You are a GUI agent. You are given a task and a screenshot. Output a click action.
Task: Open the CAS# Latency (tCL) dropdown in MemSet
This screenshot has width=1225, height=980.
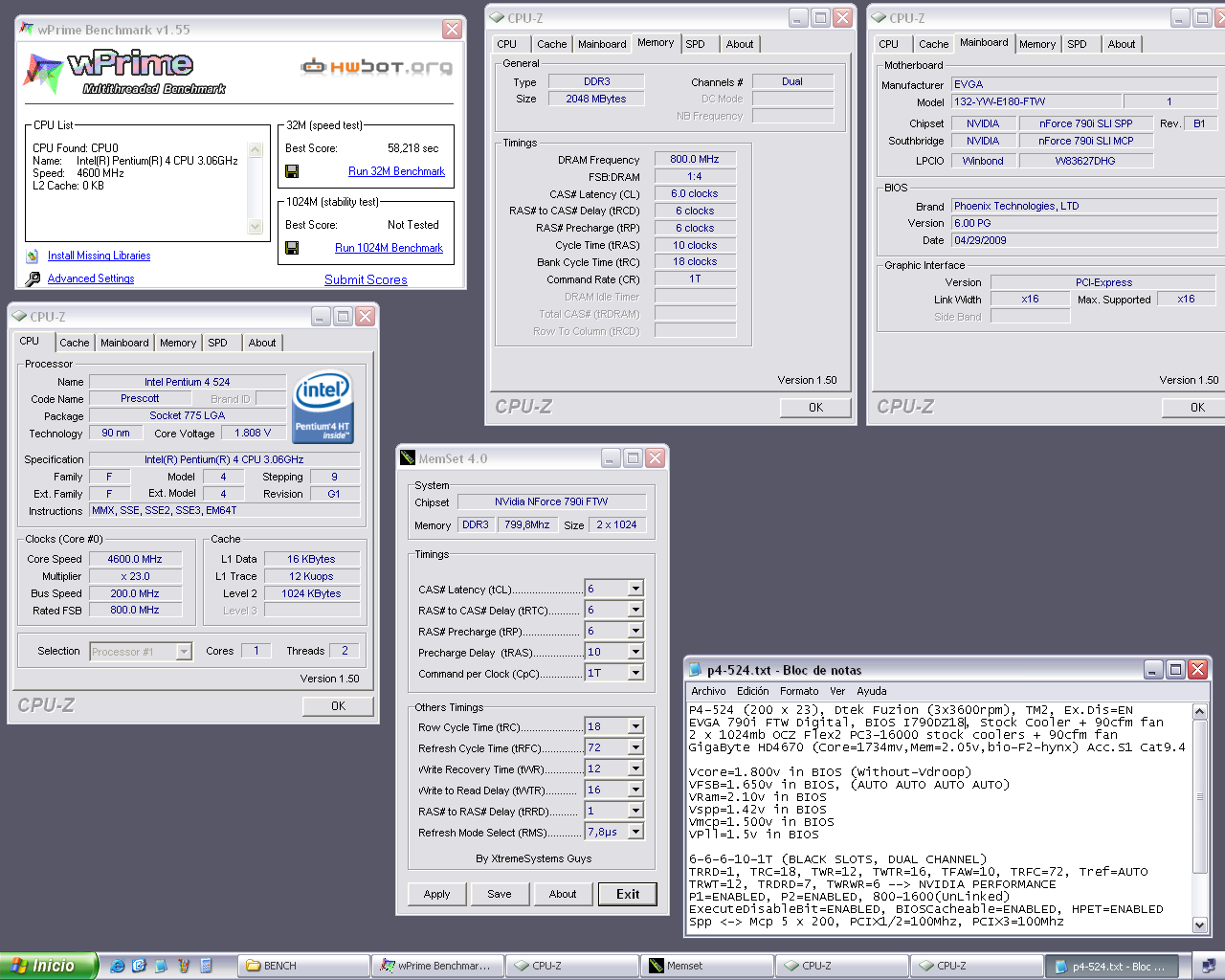coord(635,589)
